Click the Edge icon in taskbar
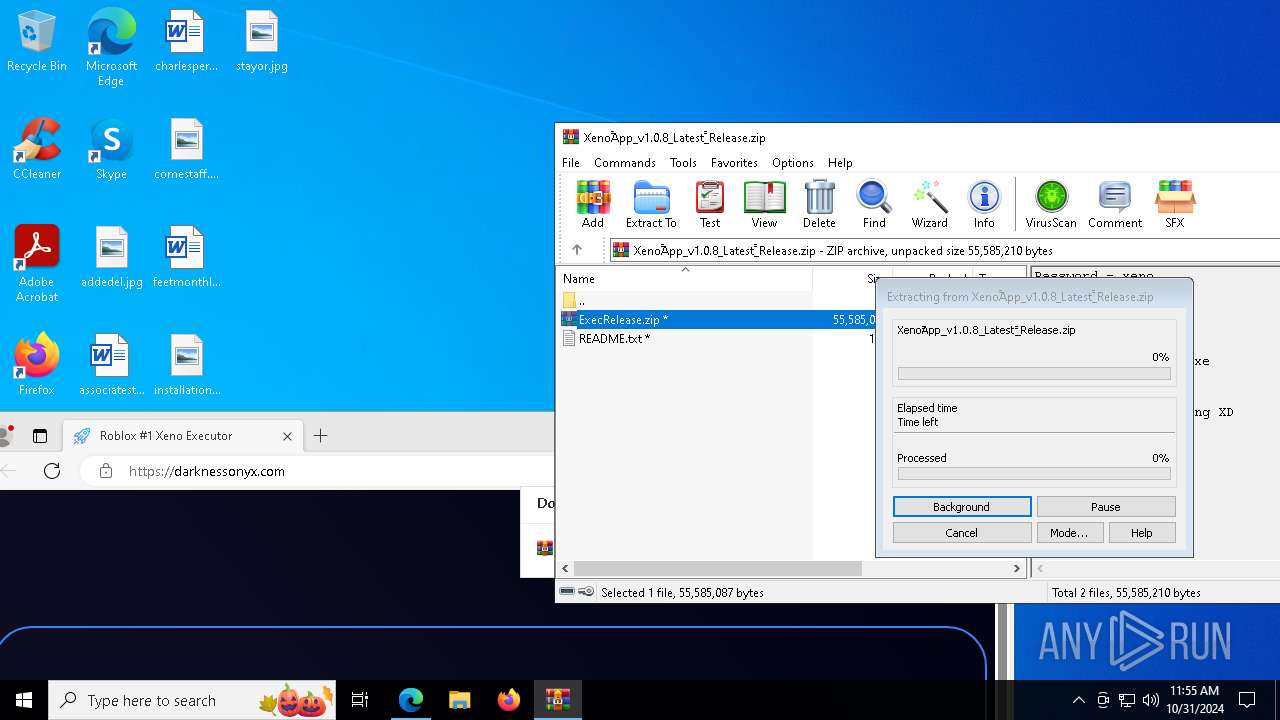The height and width of the screenshot is (720, 1280). click(411, 700)
